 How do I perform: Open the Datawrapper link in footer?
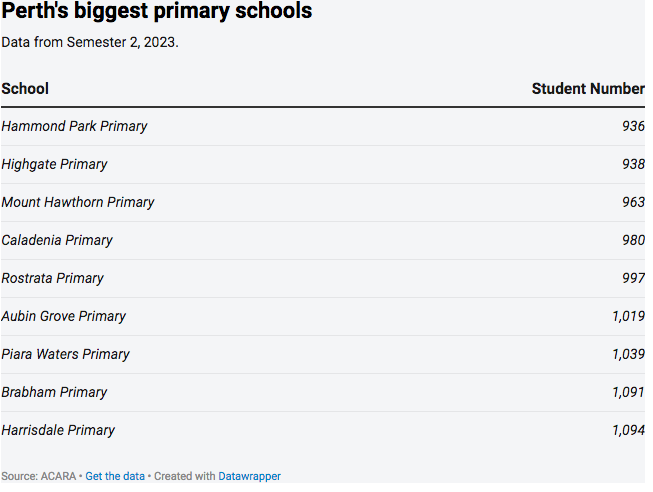(250, 476)
